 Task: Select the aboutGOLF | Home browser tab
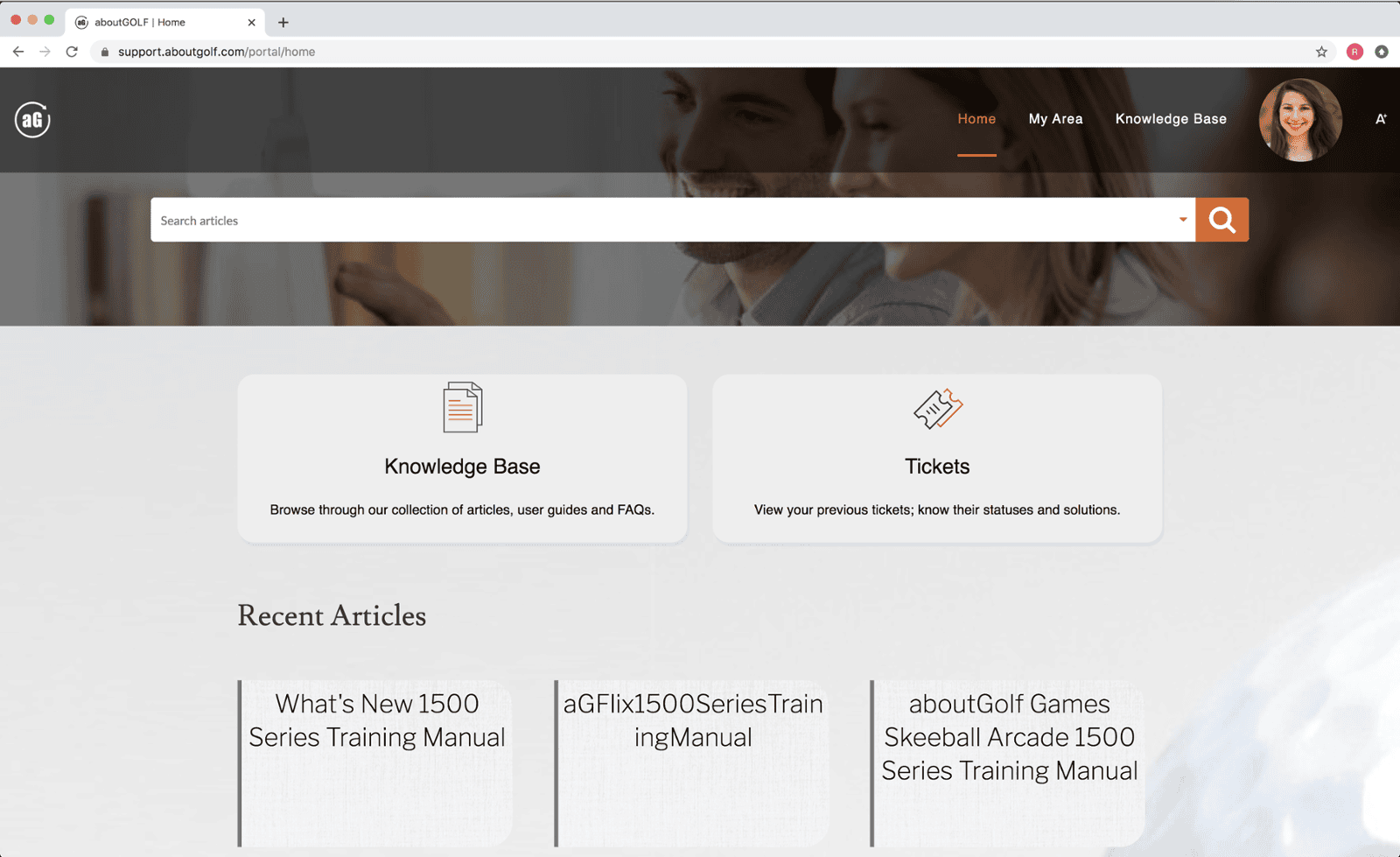tap(166, 22)
